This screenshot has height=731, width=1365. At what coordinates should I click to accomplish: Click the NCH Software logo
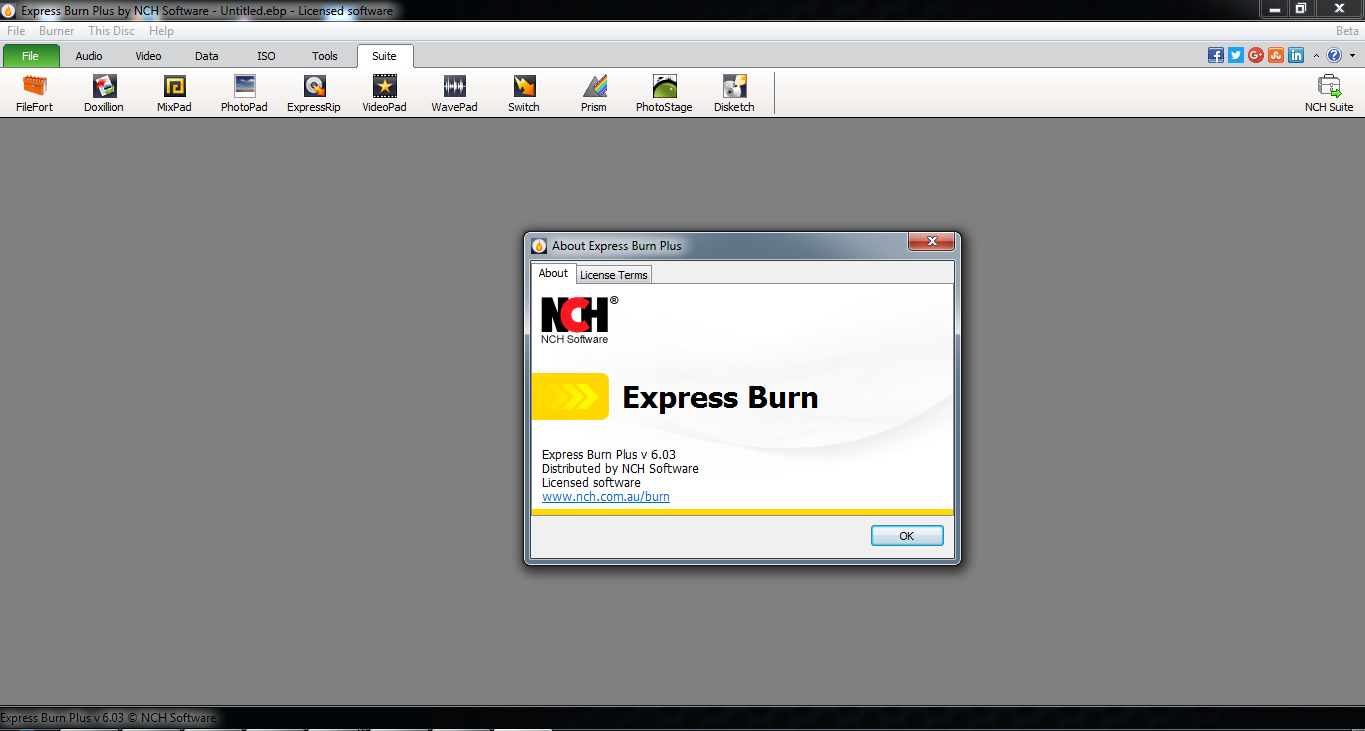click(578, 320)
